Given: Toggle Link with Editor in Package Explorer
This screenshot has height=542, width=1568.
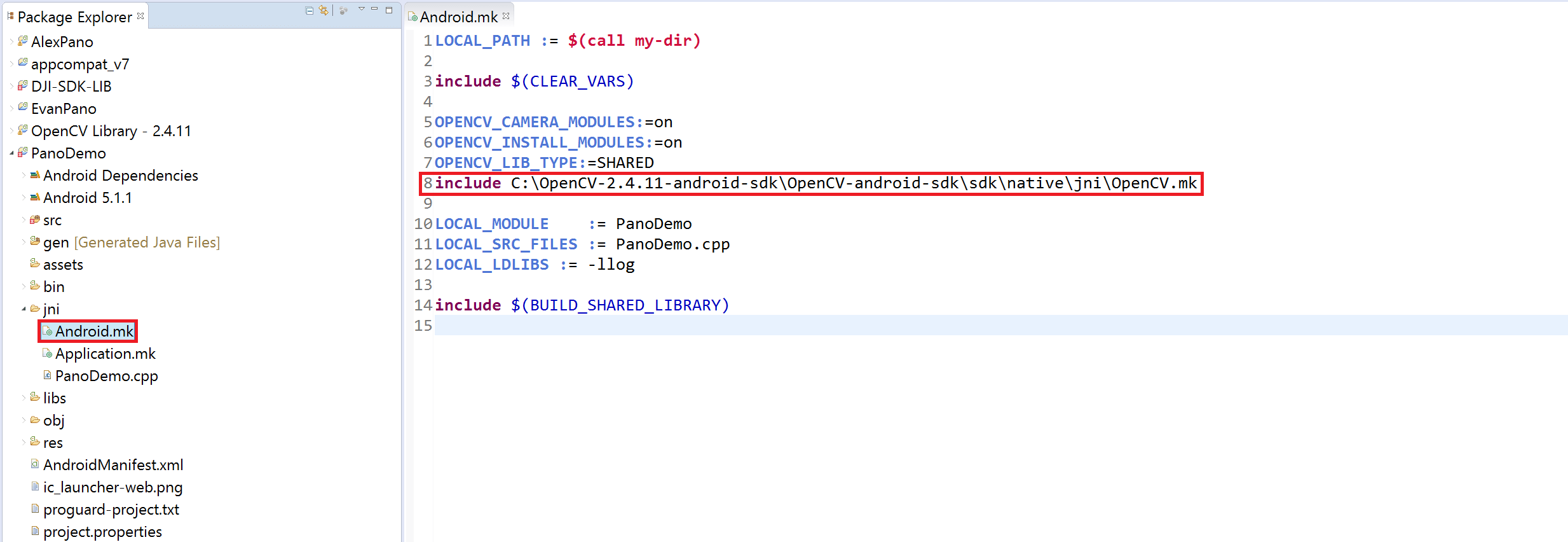Looking at the screenshot, I should (x=324, y=10).
